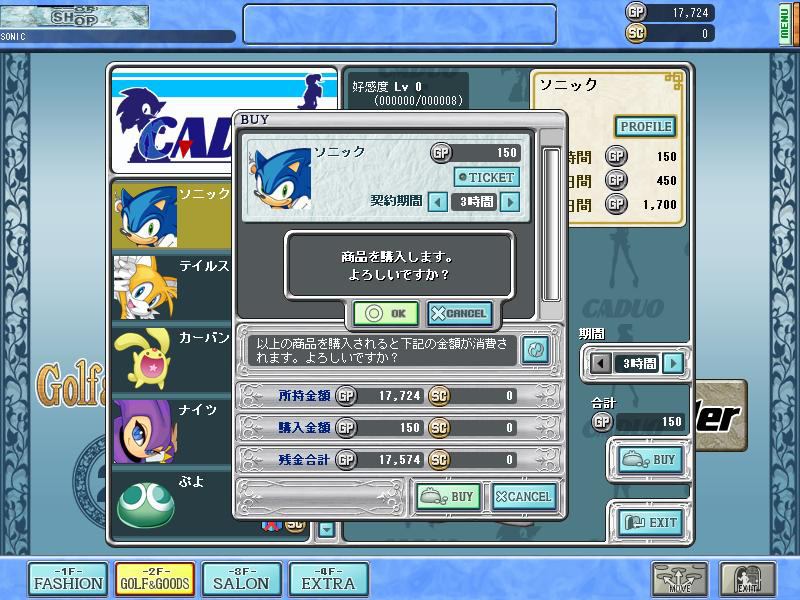Click the 3時間 value in the contract period field
The height and width of the screenshot is (600, 800).
pos(474,202)
